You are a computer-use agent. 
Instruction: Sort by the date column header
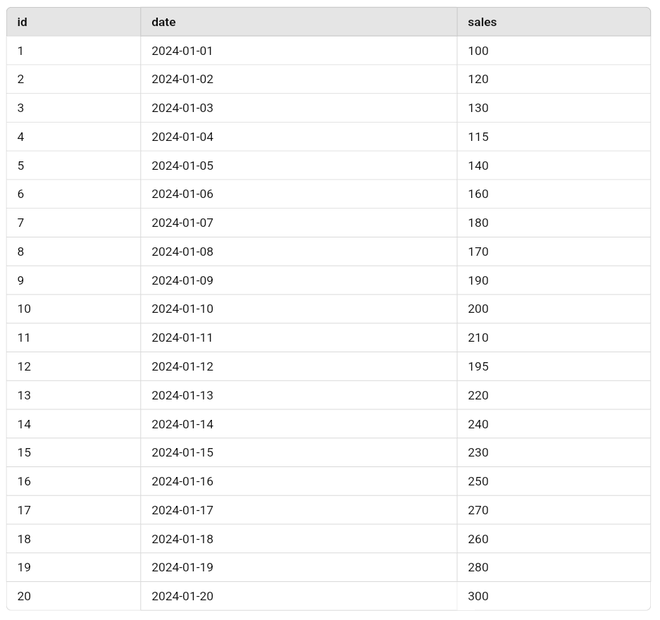click(164, 22)
